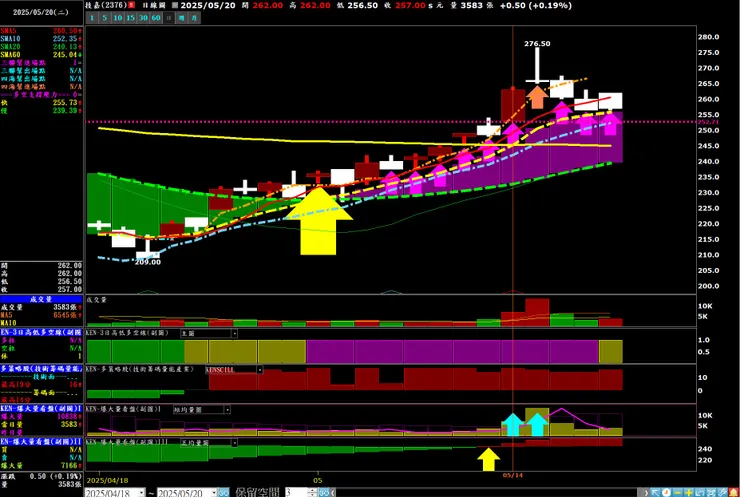Click the right scroll arrow of the chart scrollbar

click(646, 493)
